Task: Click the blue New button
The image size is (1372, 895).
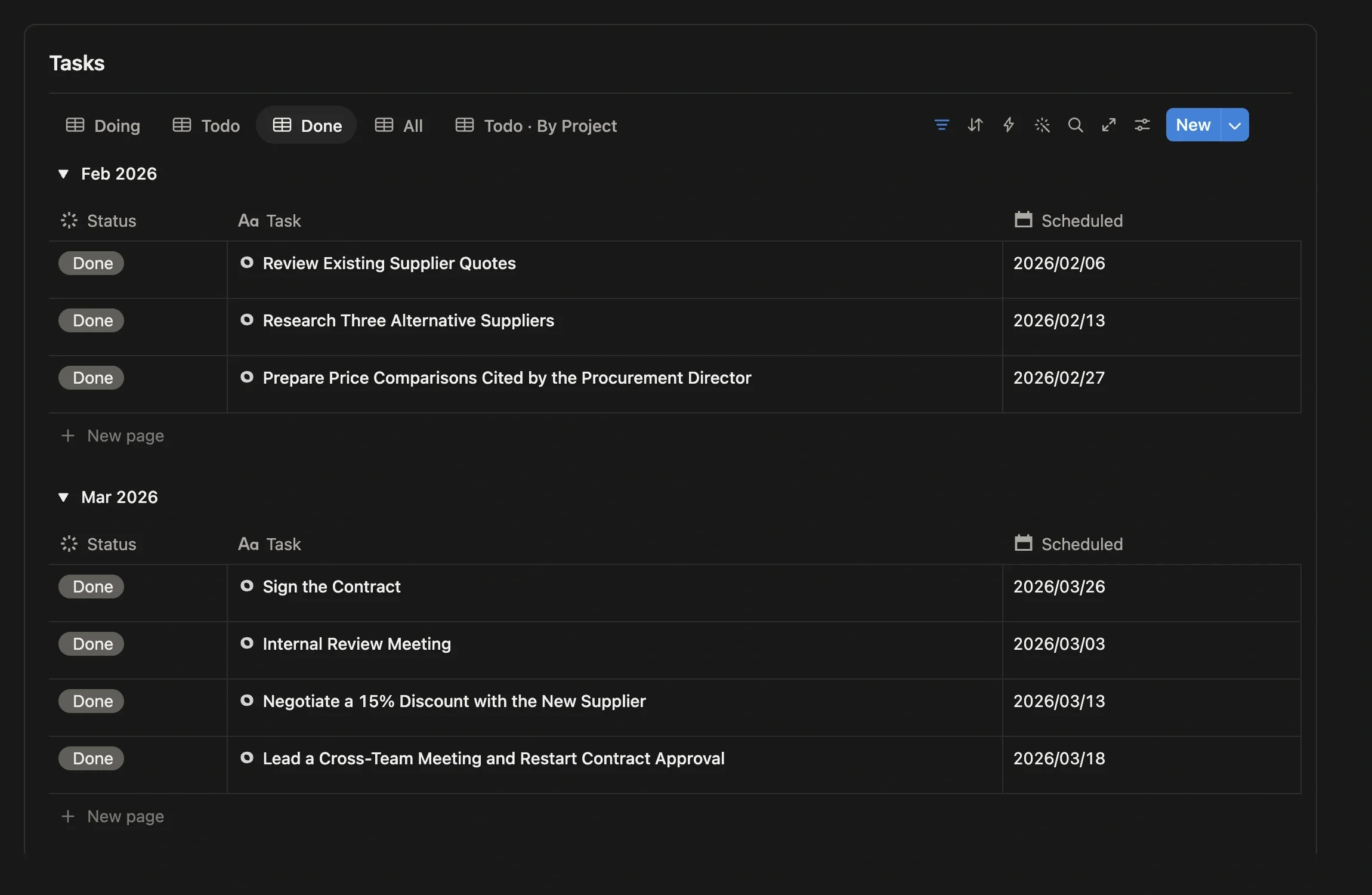Action: pyautogui.click(x=1193, y=125)
